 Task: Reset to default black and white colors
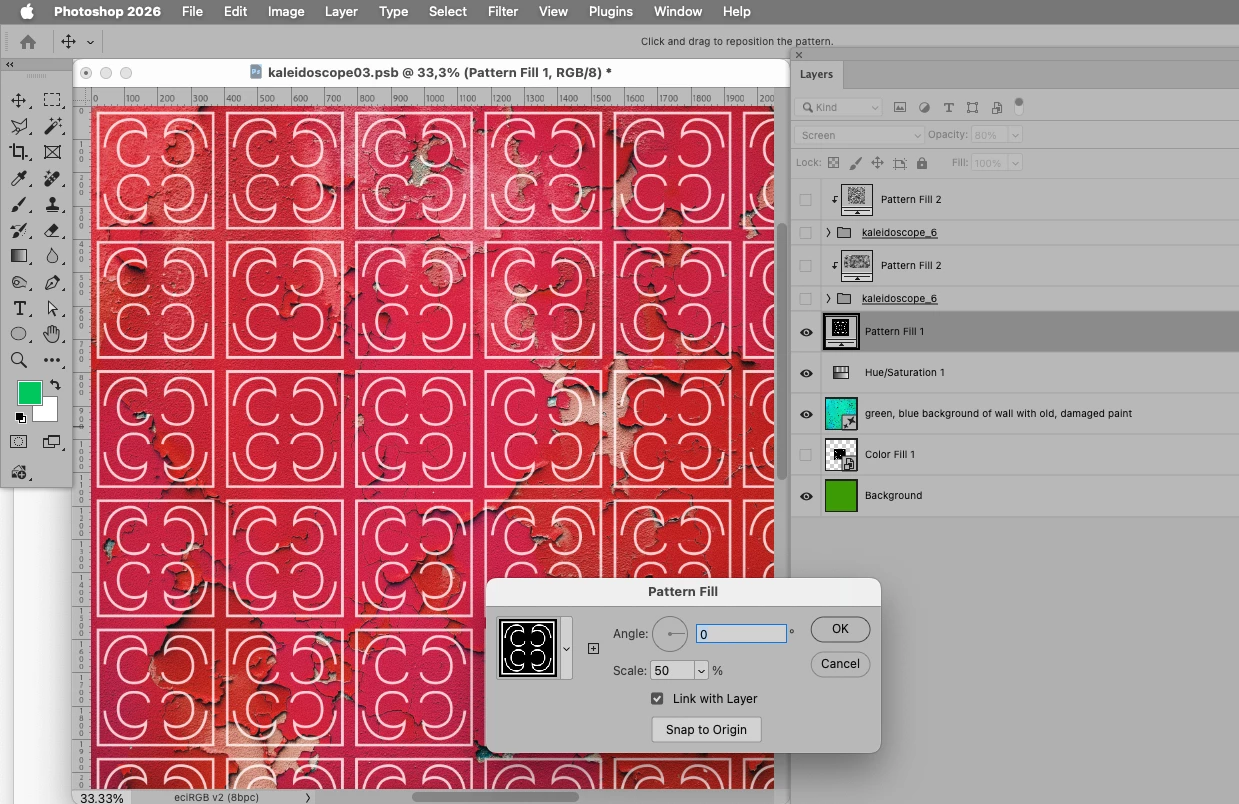click(x=20, y=417)
